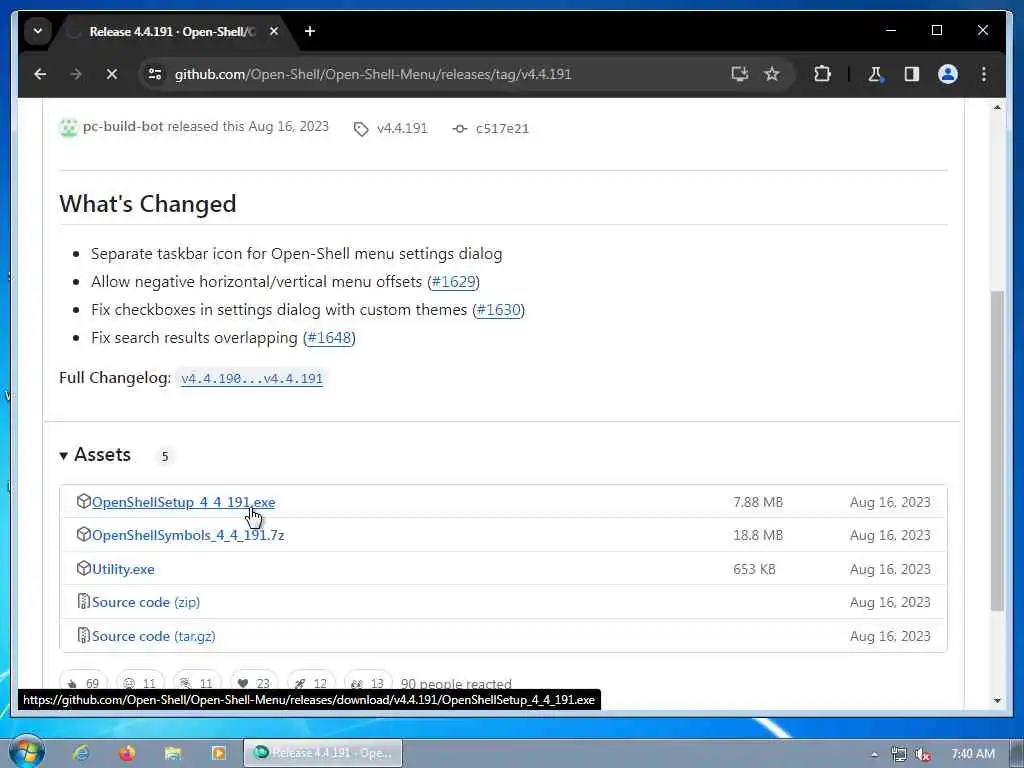Open the network tray icon
The height and width of the screenshot is (768, 1024).
coord(899,754)
